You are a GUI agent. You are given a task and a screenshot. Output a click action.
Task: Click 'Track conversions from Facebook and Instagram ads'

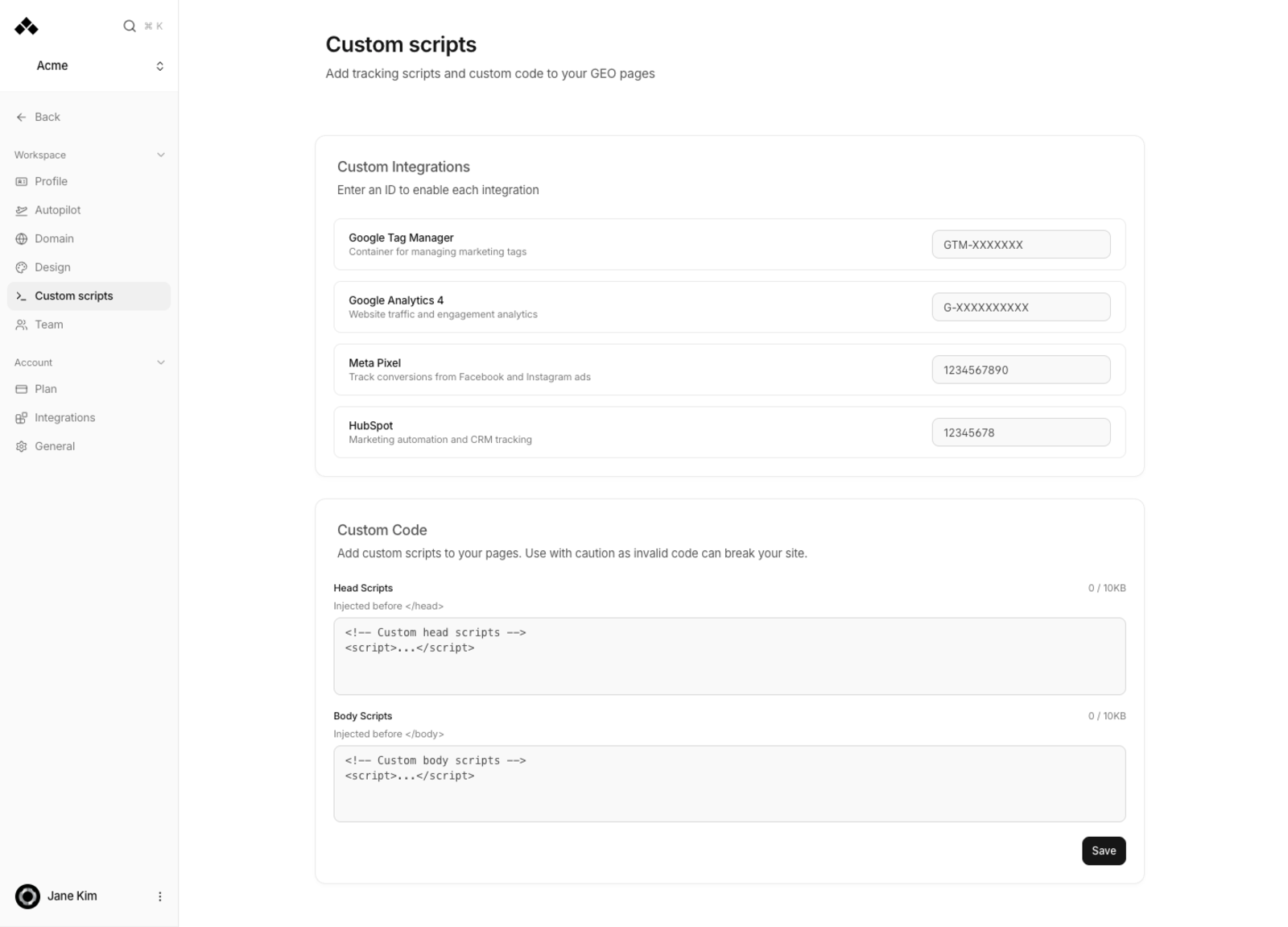pyautogui.click(x=469, y=377)
